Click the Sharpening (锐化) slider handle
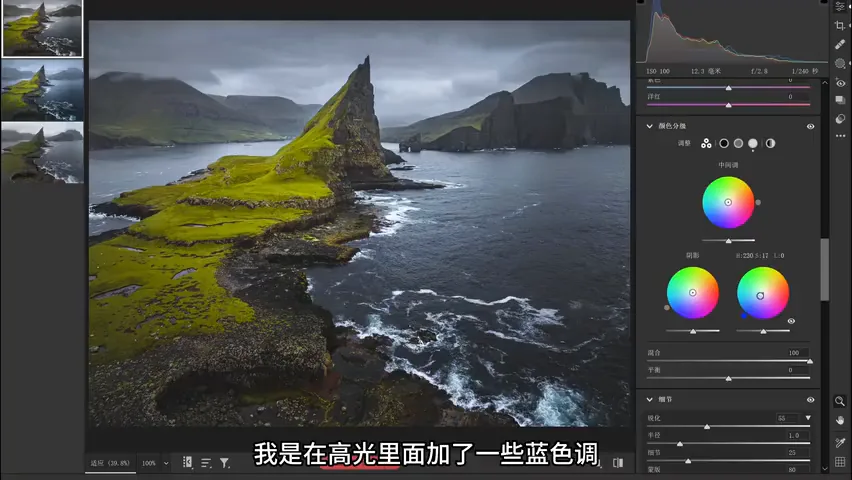Viewport: 852px width, 480px height. (x=707, y=427)
